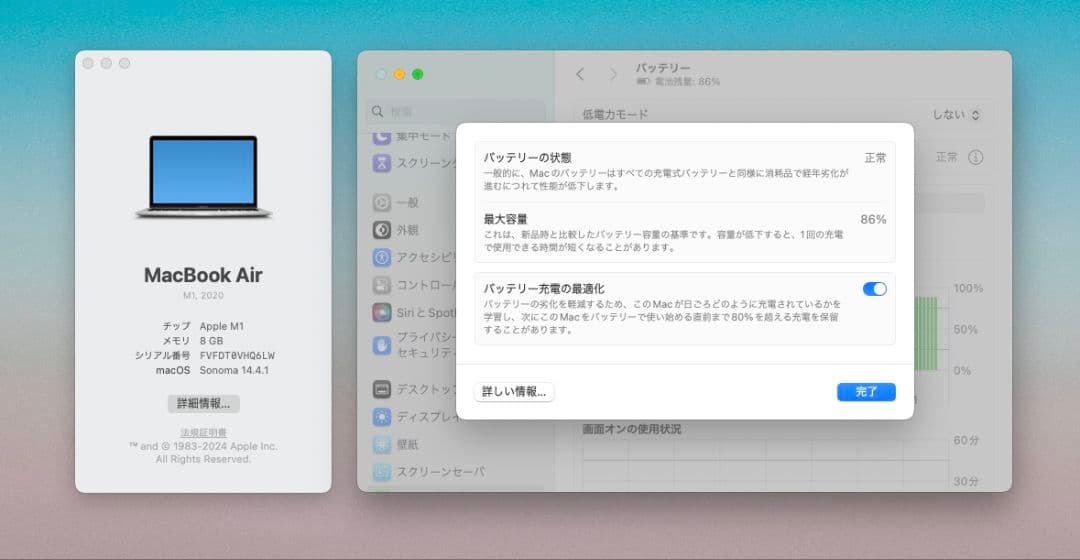This screenshot has width=1080, height=560.
Task: Click the 電池残量: 86% status text
Action: tap(686, 81)
